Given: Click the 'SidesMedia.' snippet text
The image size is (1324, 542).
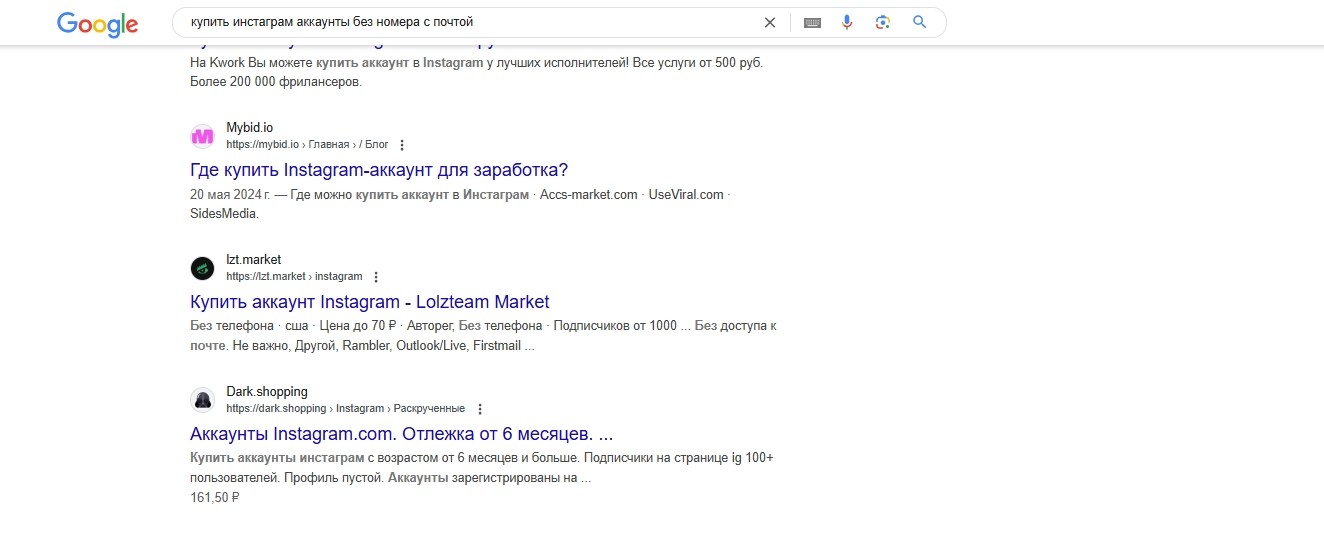Looking at the screenshot, I should tap(224, 213).
